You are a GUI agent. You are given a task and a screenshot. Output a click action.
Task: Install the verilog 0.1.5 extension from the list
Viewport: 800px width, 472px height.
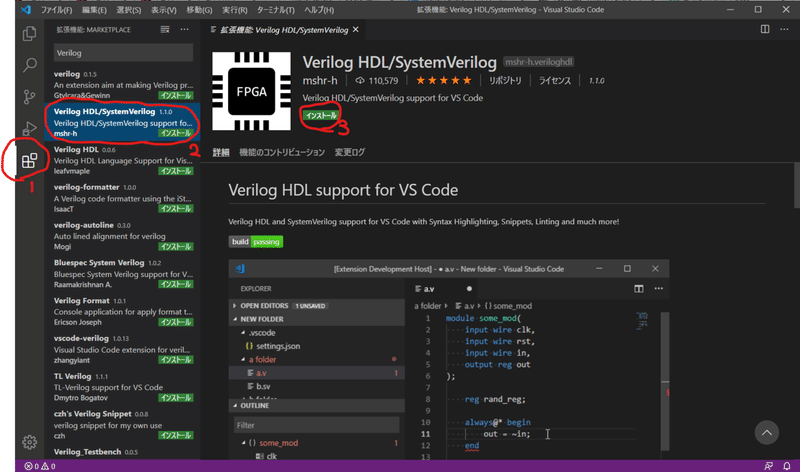coord(176,95)
